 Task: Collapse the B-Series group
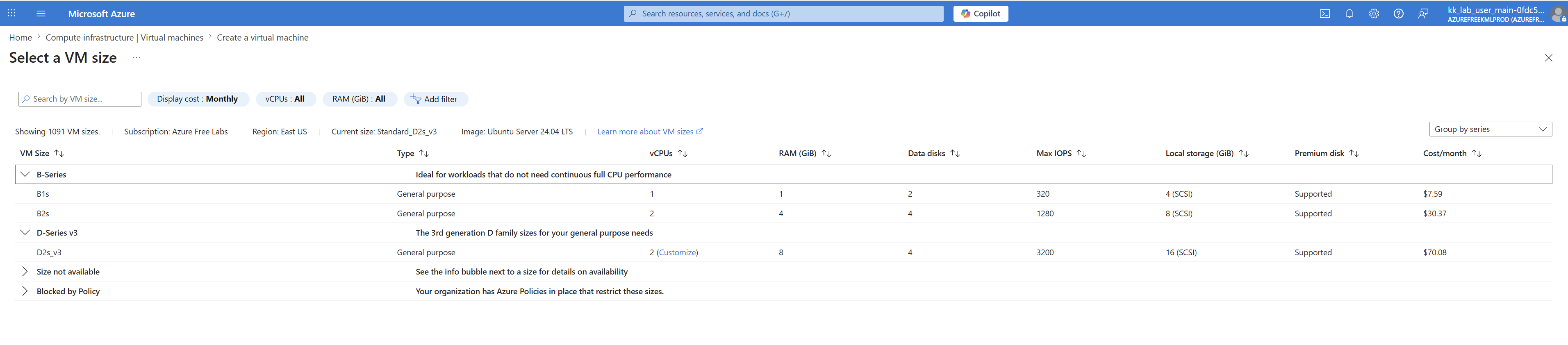[x=25, y=175]
